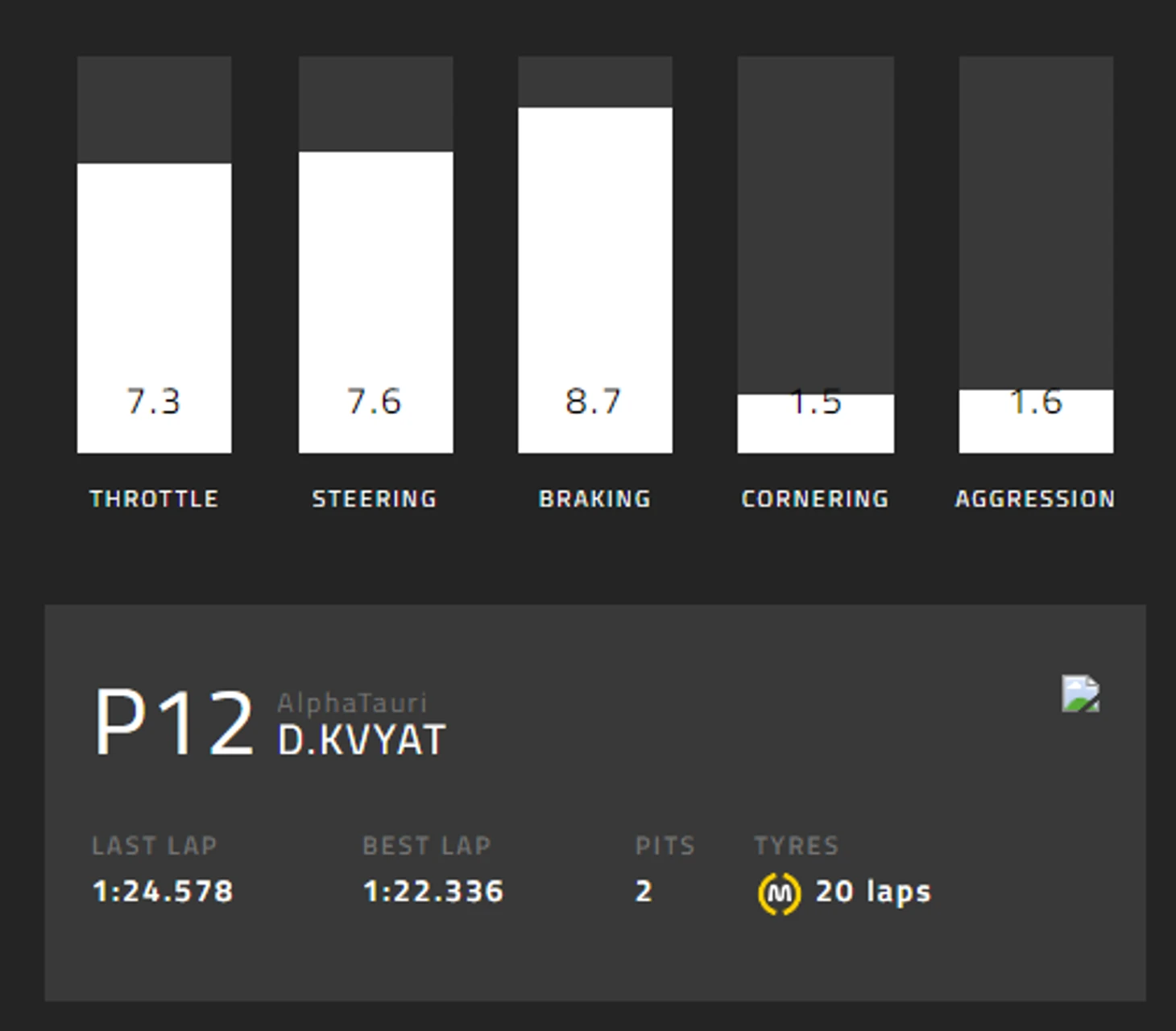Click the pits count value 2
This screenshot has width=1176, height=1031.
pos(644,892)
